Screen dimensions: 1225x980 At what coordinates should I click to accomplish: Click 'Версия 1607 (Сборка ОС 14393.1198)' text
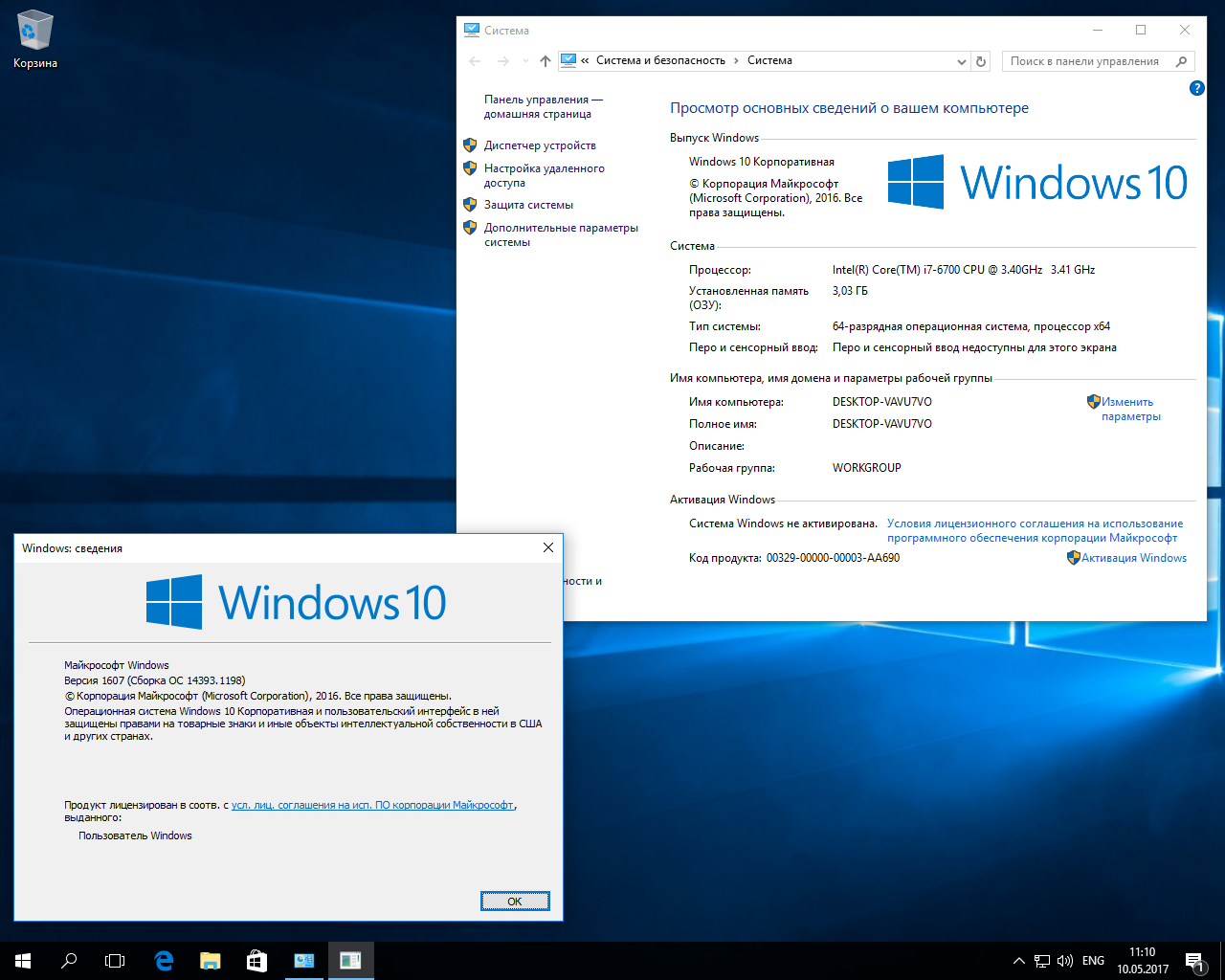155,680
